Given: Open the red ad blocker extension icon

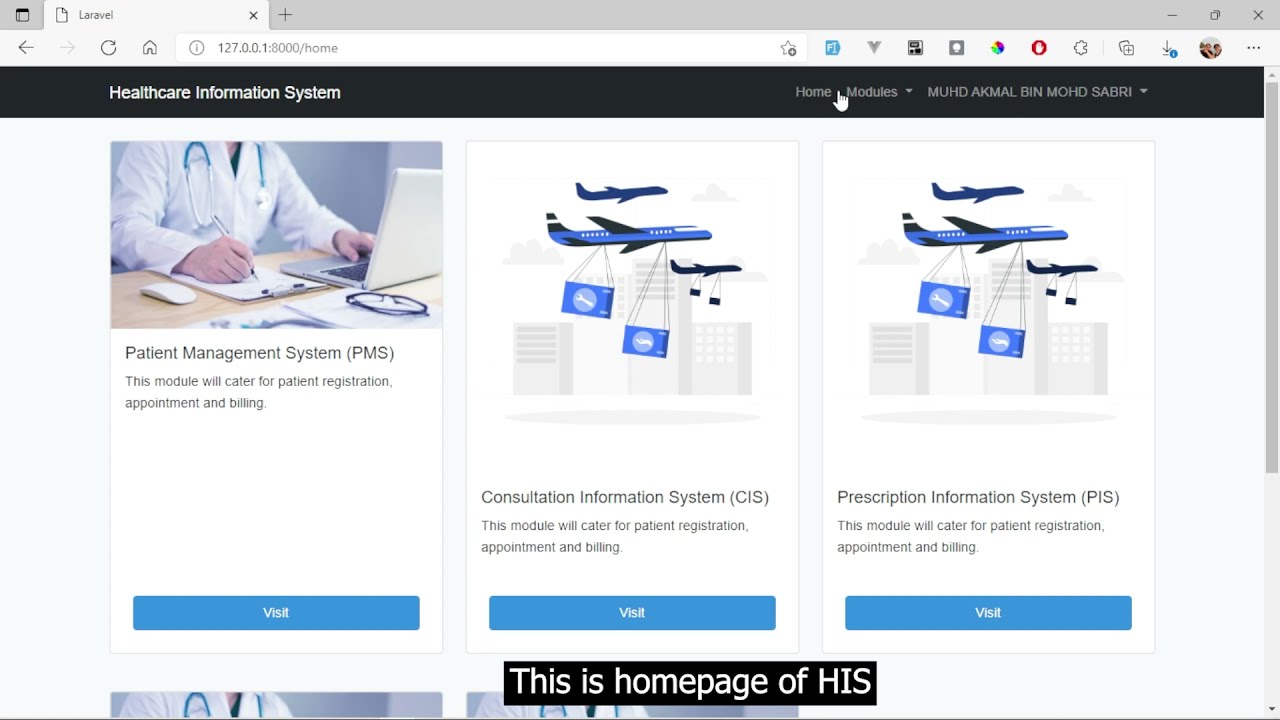Looking at the screenshot, I should (1039, 48).
